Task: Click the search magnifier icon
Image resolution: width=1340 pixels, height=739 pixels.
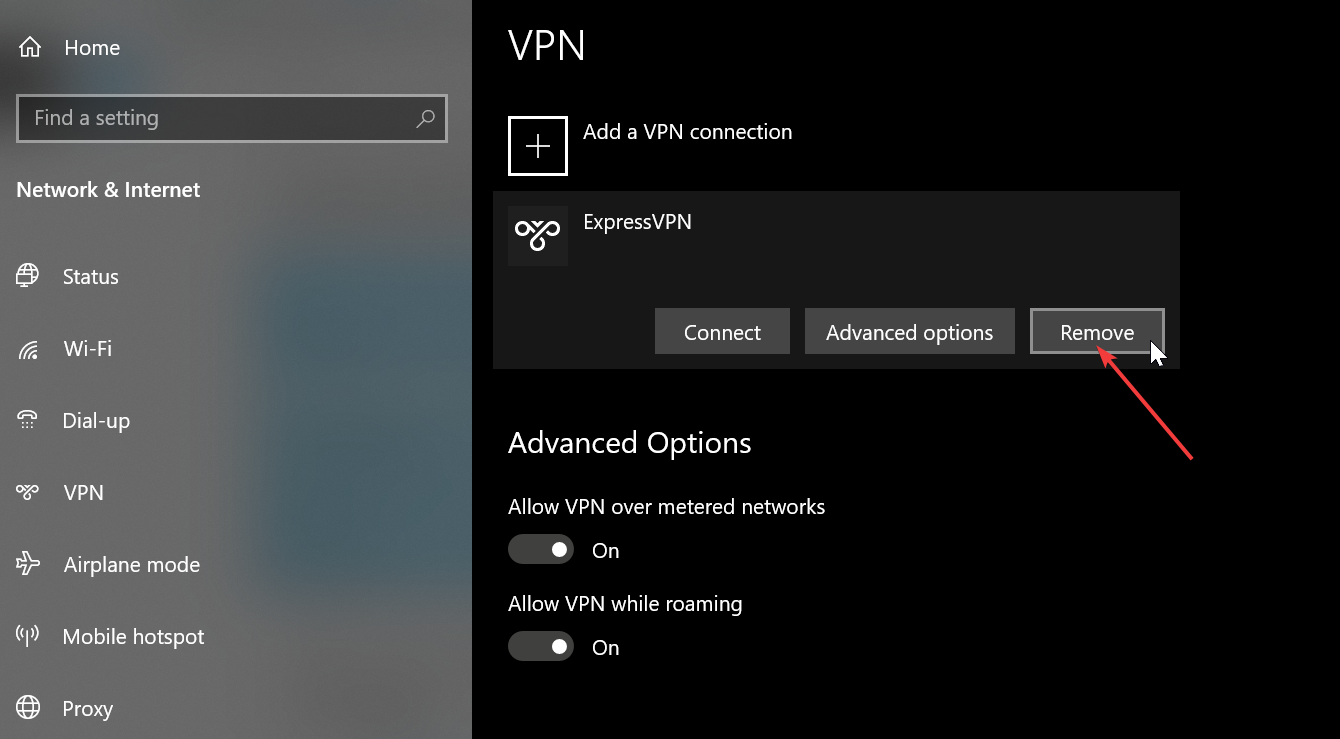Action: 425,118
